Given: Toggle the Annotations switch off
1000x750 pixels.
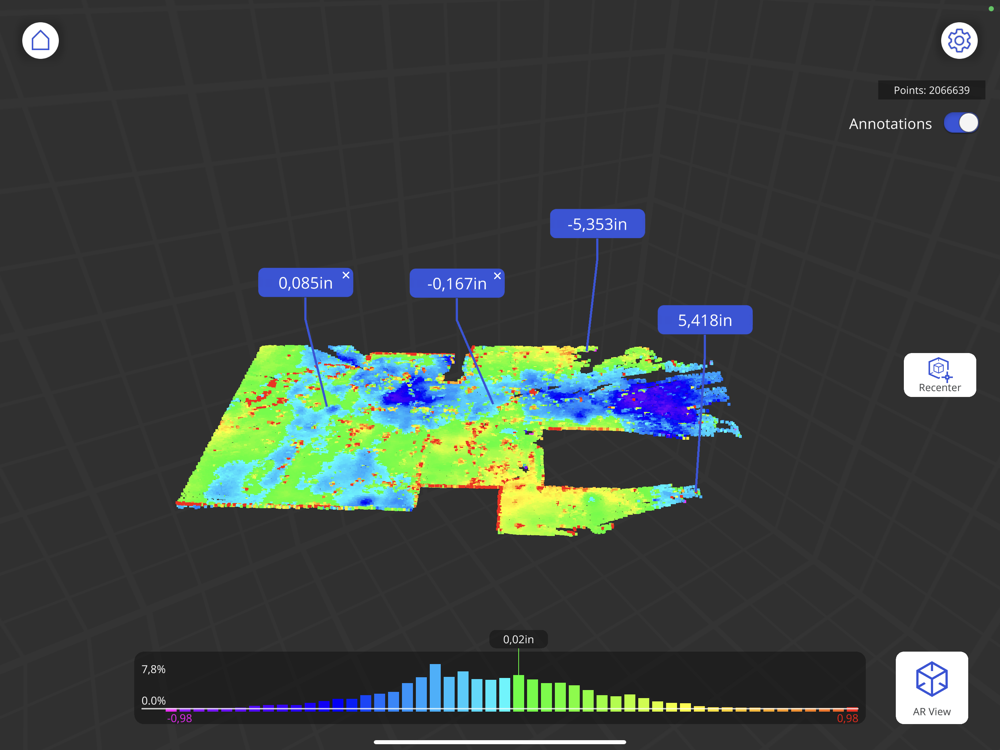Looking at the screenshot, I should click(961, 123).
